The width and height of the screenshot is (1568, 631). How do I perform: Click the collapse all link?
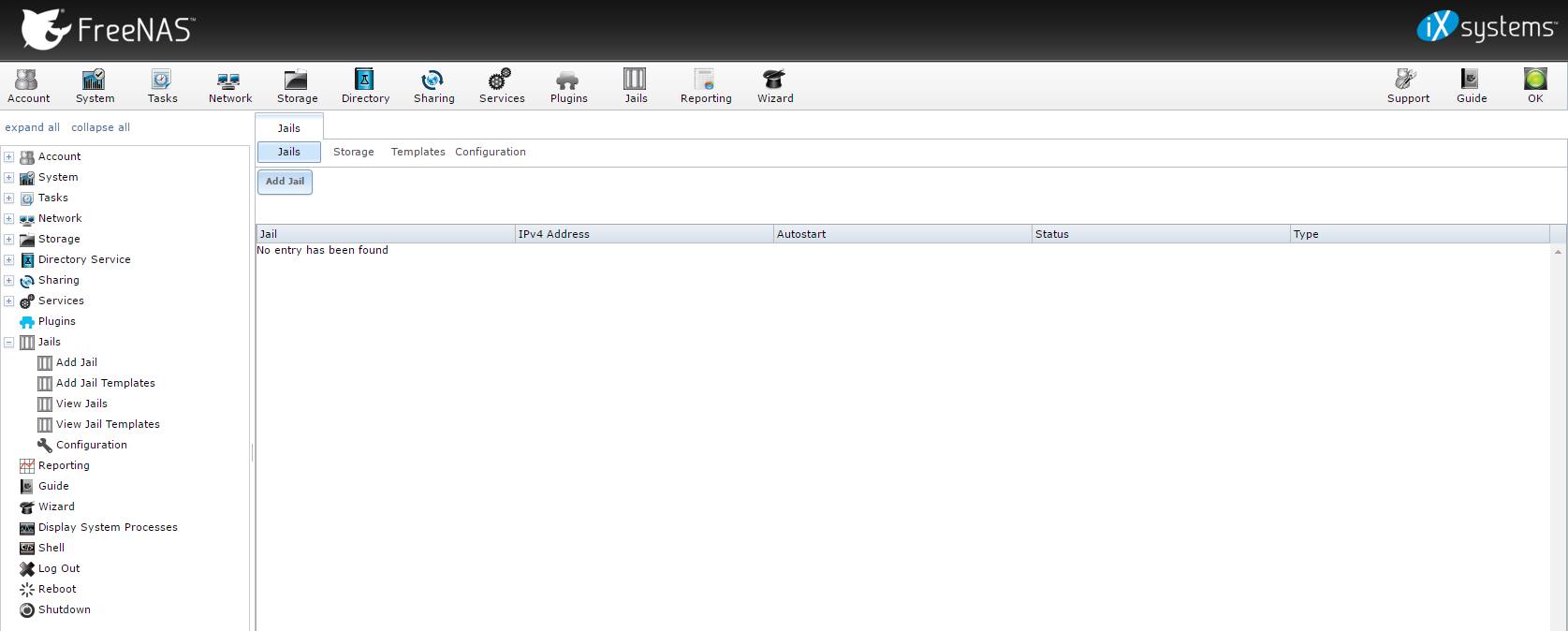pyautogui.click(x=101, y=127)
